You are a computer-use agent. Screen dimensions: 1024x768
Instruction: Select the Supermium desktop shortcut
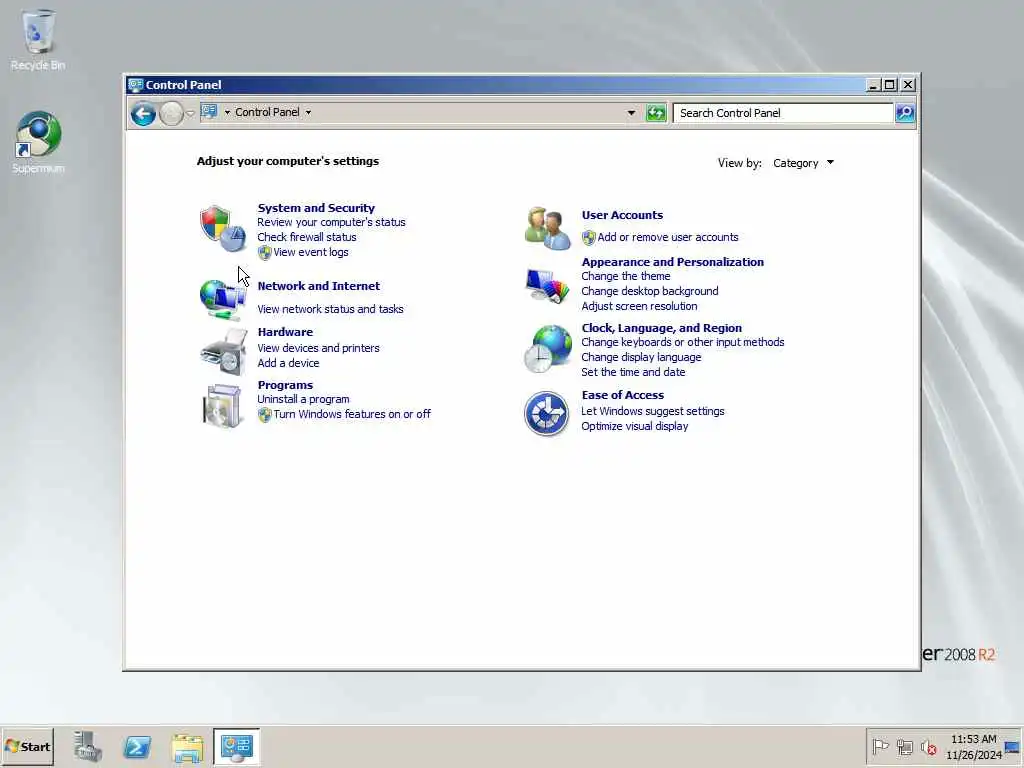click(39, 143)
